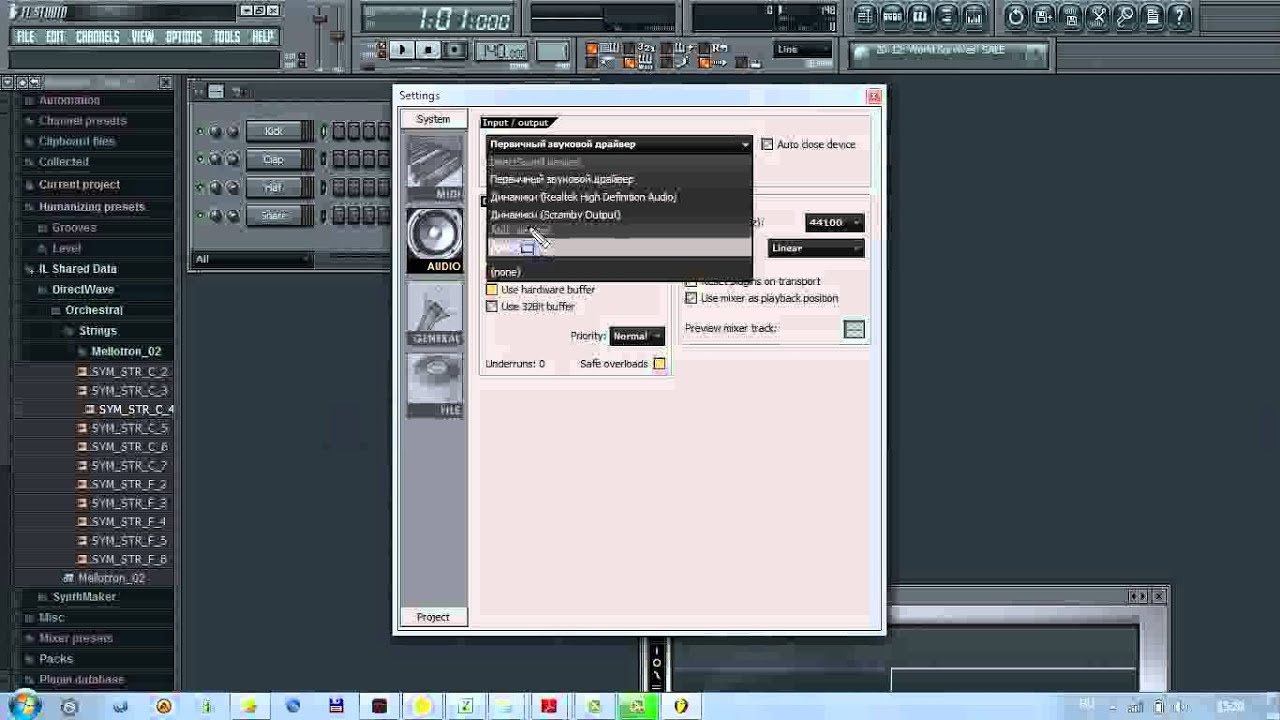Open the TOOLS menu
The image size is (1280, 720).
click(x=227, y=37)
